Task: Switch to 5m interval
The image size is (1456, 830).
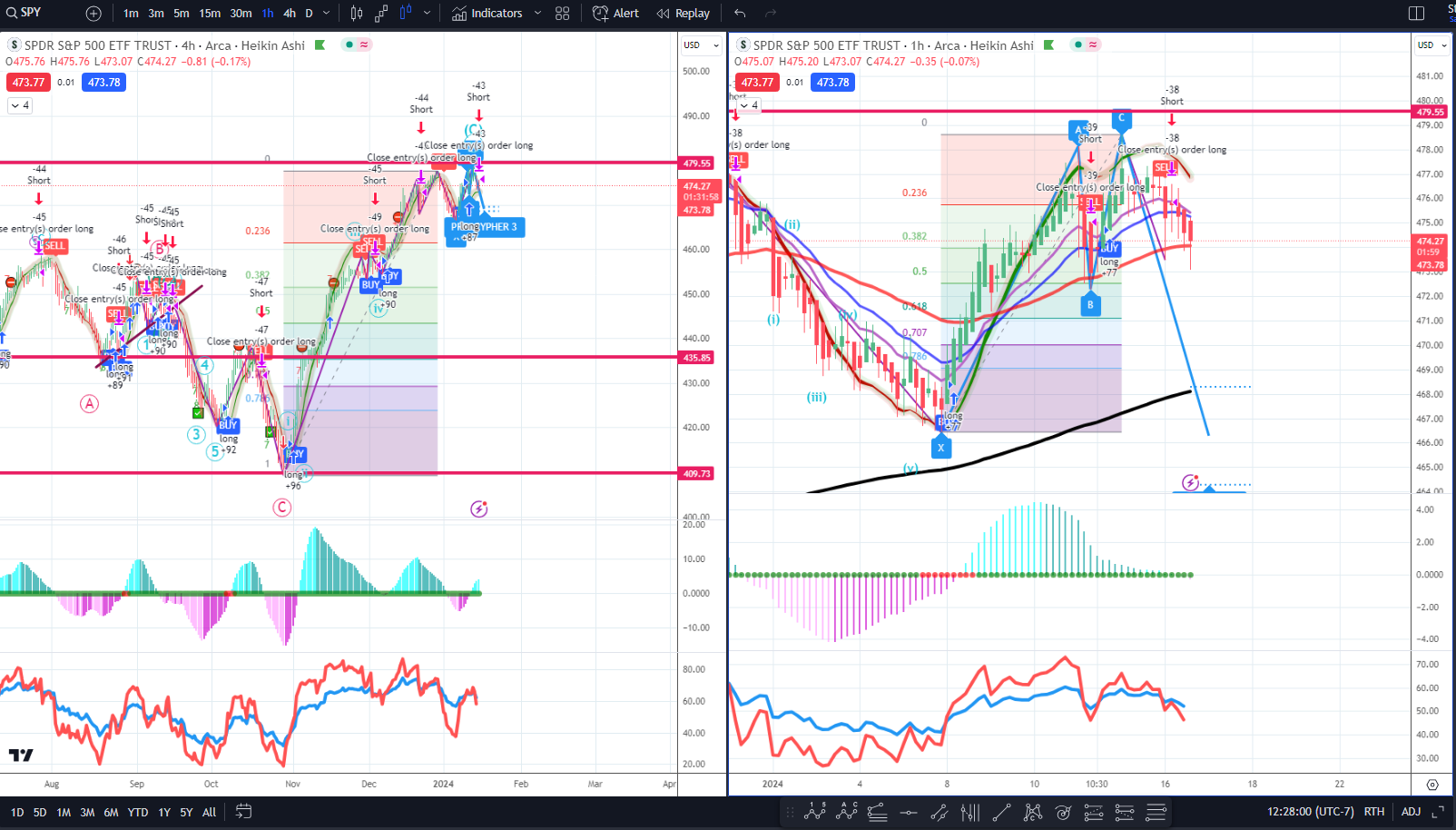Action: click(182, 13)
